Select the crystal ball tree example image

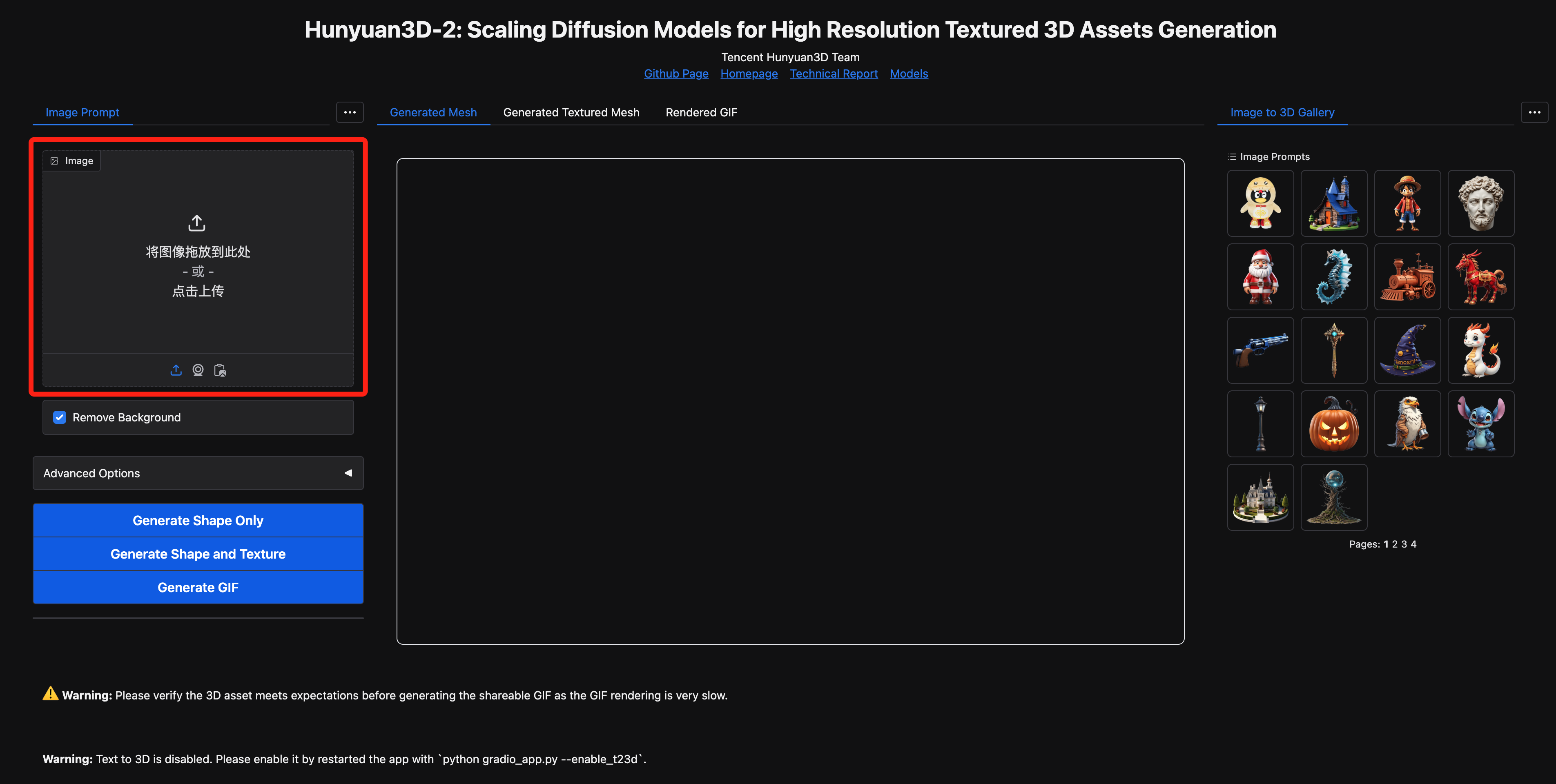pyautogui.click(x=1334, y=497)
